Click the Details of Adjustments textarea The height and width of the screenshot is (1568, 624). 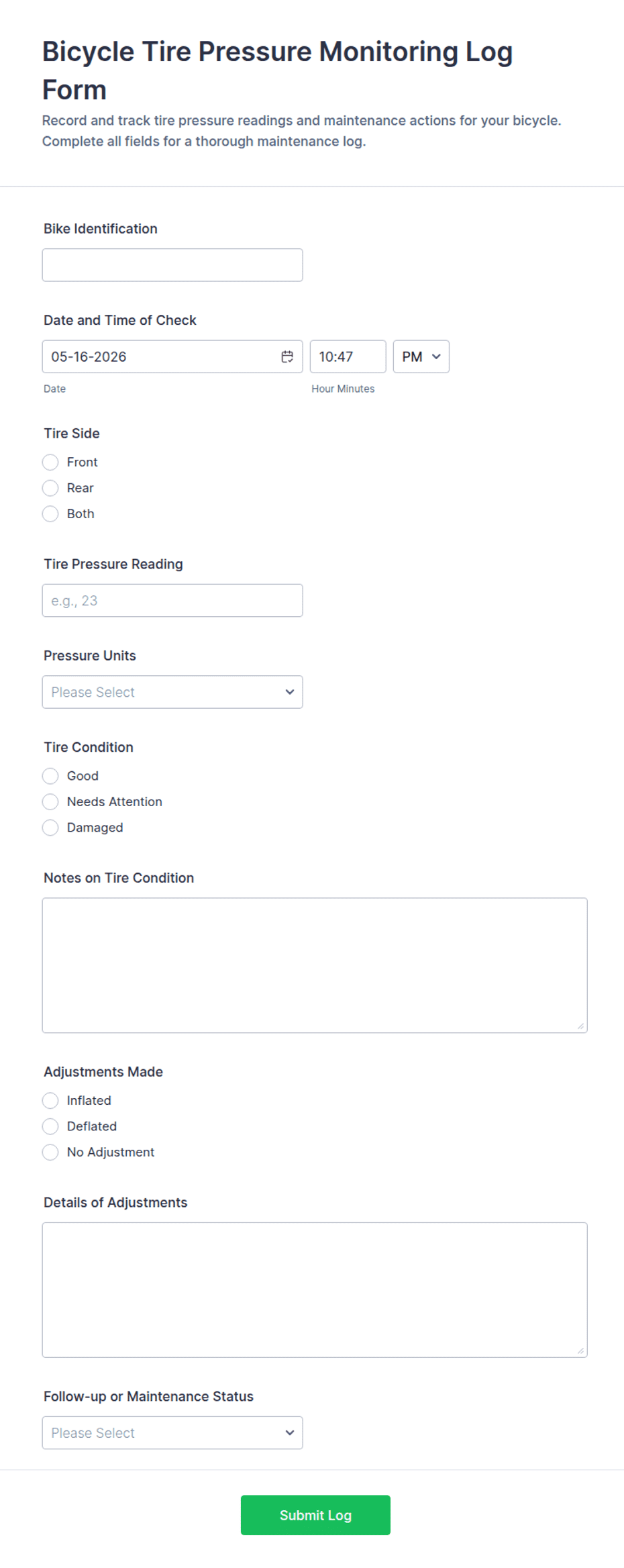click(315, 1290)
